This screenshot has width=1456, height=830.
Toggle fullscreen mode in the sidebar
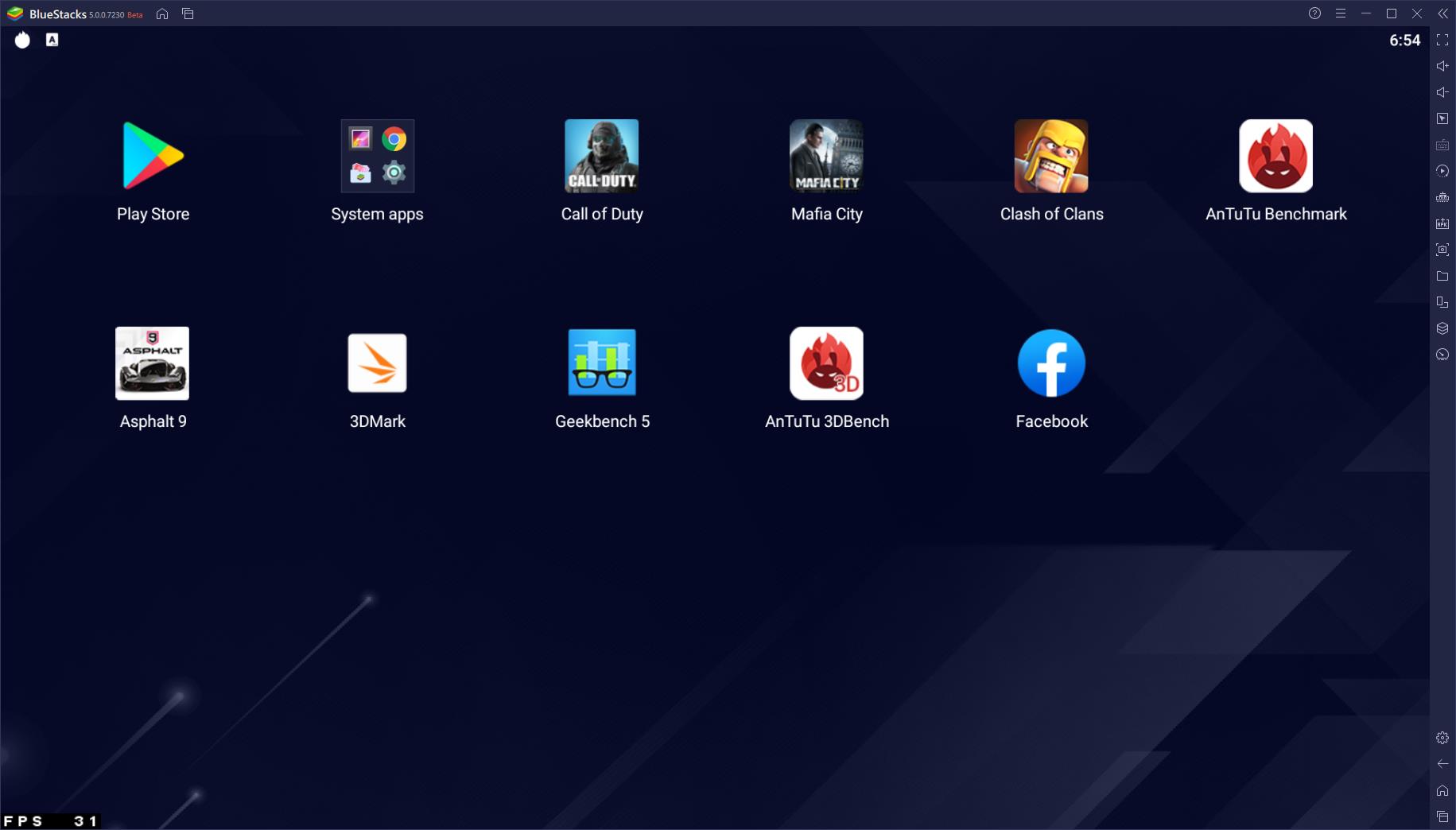pyautogui.click(x=1442, y=40)
